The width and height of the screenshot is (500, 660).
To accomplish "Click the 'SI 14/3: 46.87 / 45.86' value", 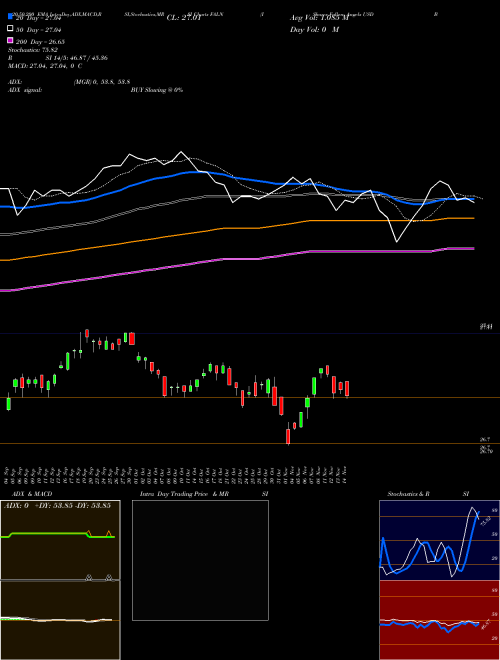I will tap(77, 58).
